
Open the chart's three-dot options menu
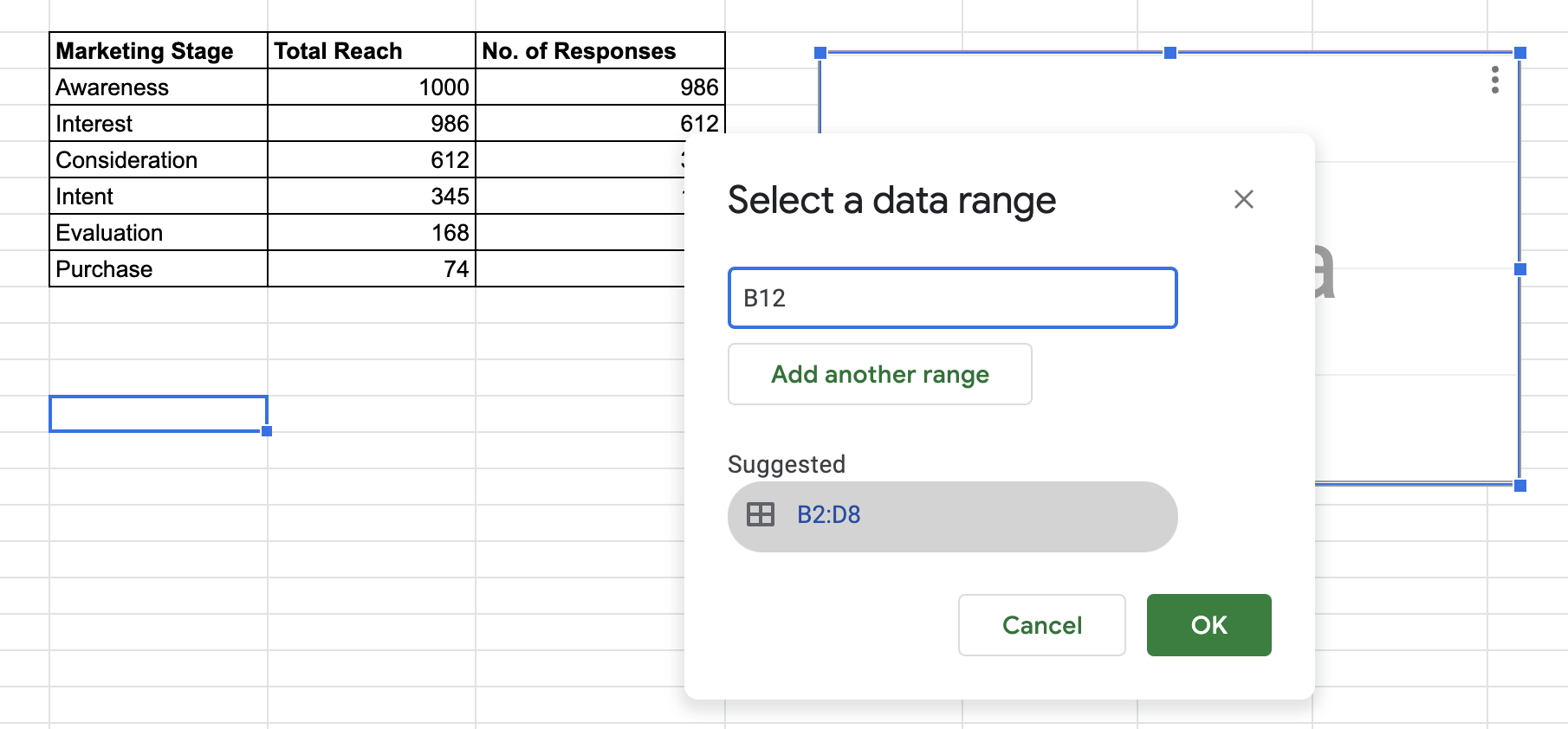(1494, 80)
